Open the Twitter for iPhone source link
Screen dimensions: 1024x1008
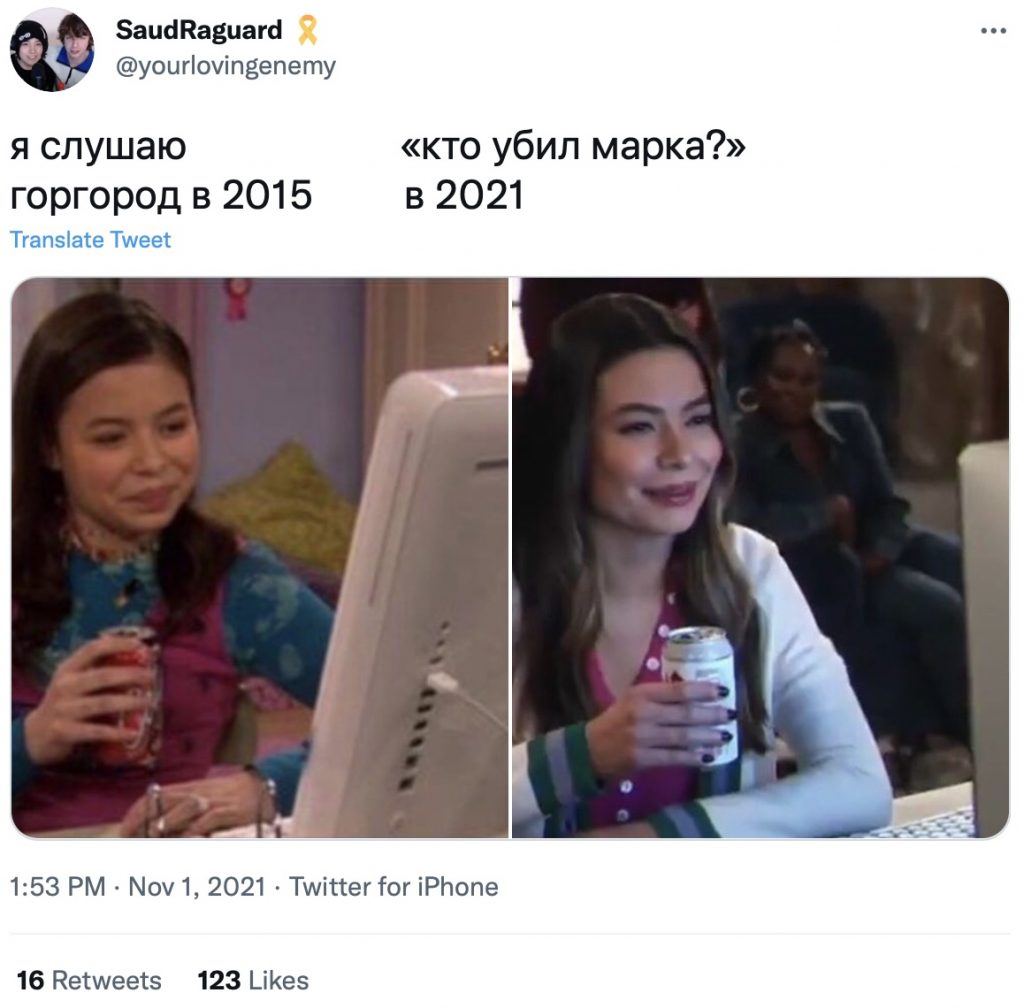point(393,887)
